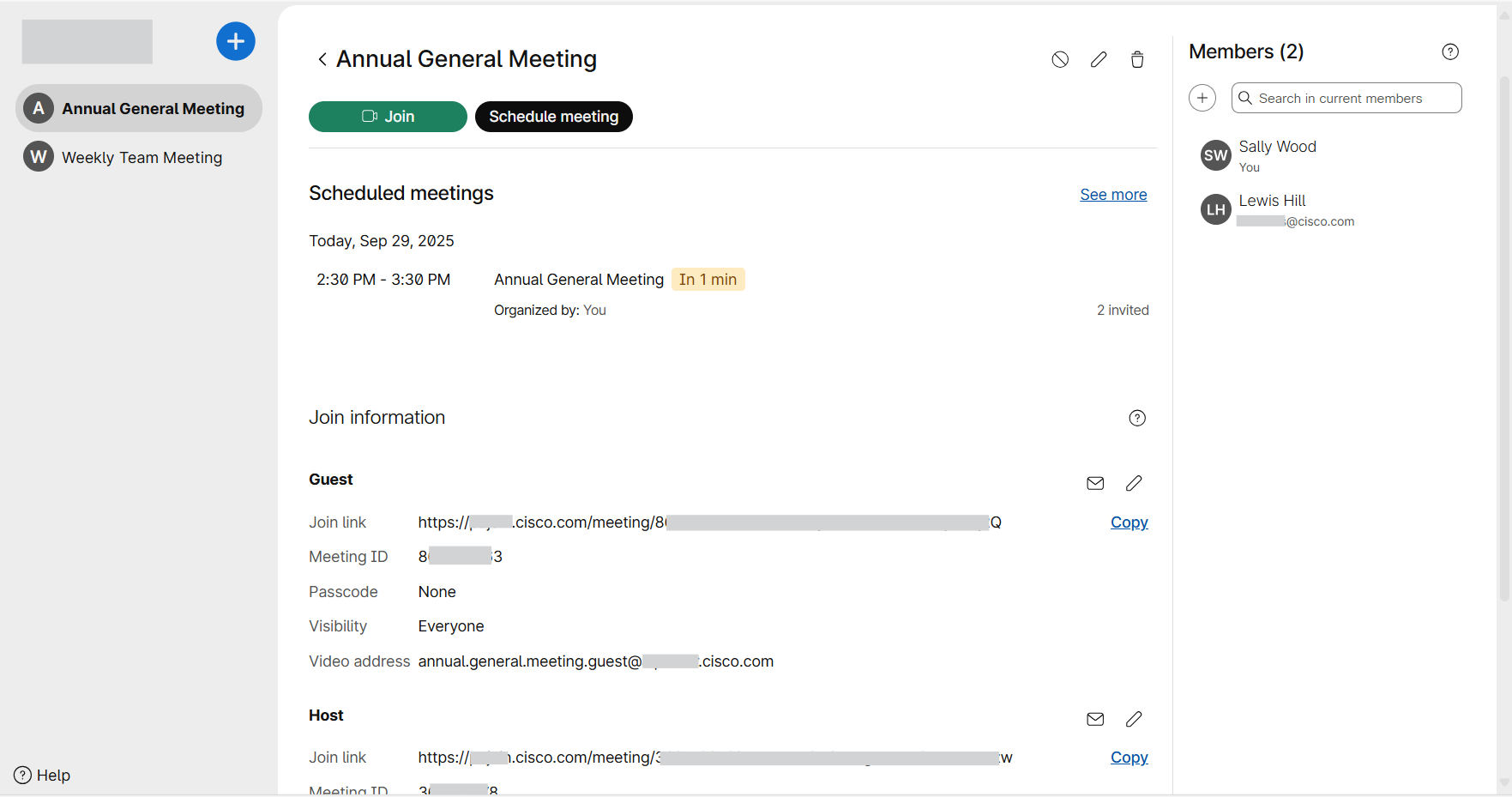Edit the Host join link with pencil icon

(1134, 719)
